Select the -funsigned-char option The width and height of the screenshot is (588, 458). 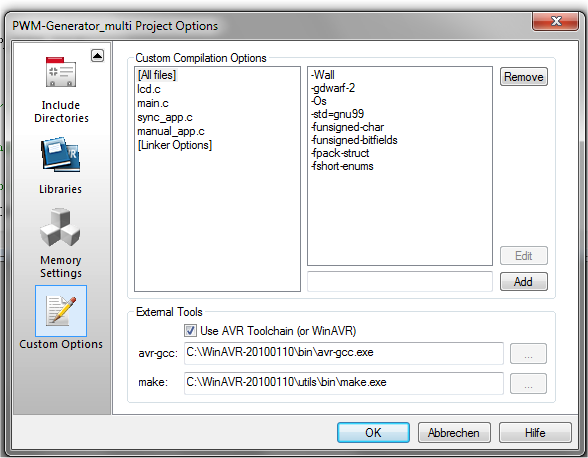[347, 127]
